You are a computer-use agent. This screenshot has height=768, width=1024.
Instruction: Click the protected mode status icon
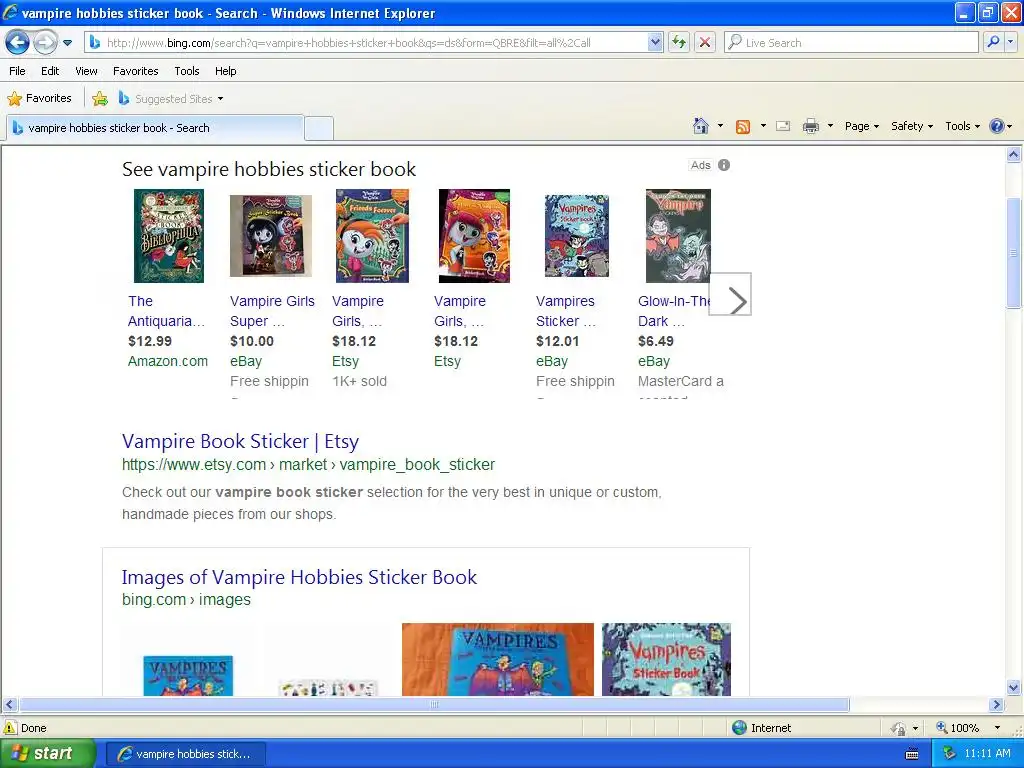point(899,728)
